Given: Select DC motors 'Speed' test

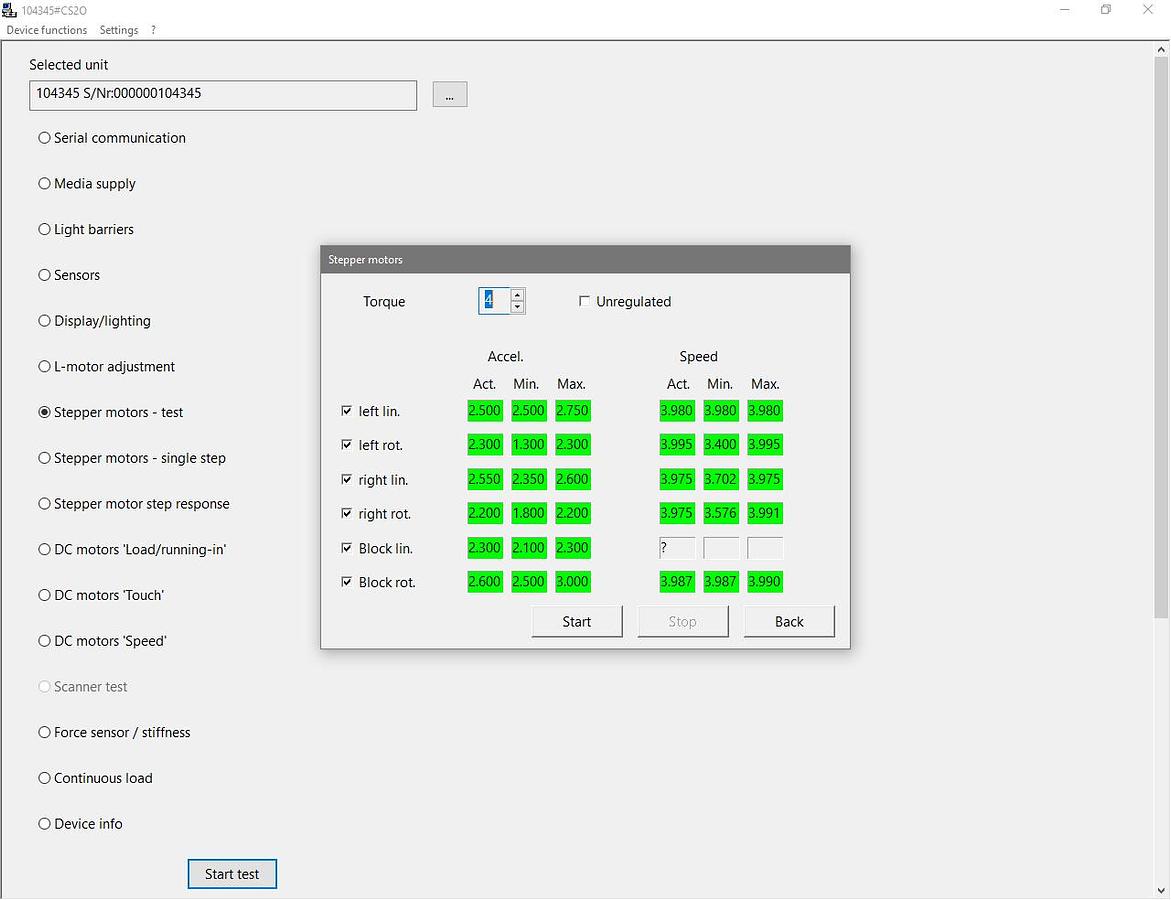Looking at the screenshot, I should (x=44, y=641).
